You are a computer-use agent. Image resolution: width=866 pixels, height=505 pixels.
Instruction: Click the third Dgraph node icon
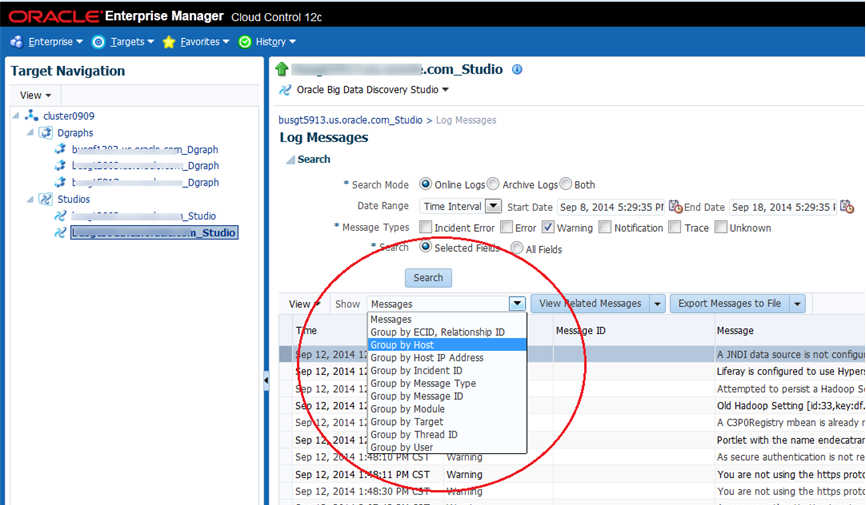(x=60, y=182)
